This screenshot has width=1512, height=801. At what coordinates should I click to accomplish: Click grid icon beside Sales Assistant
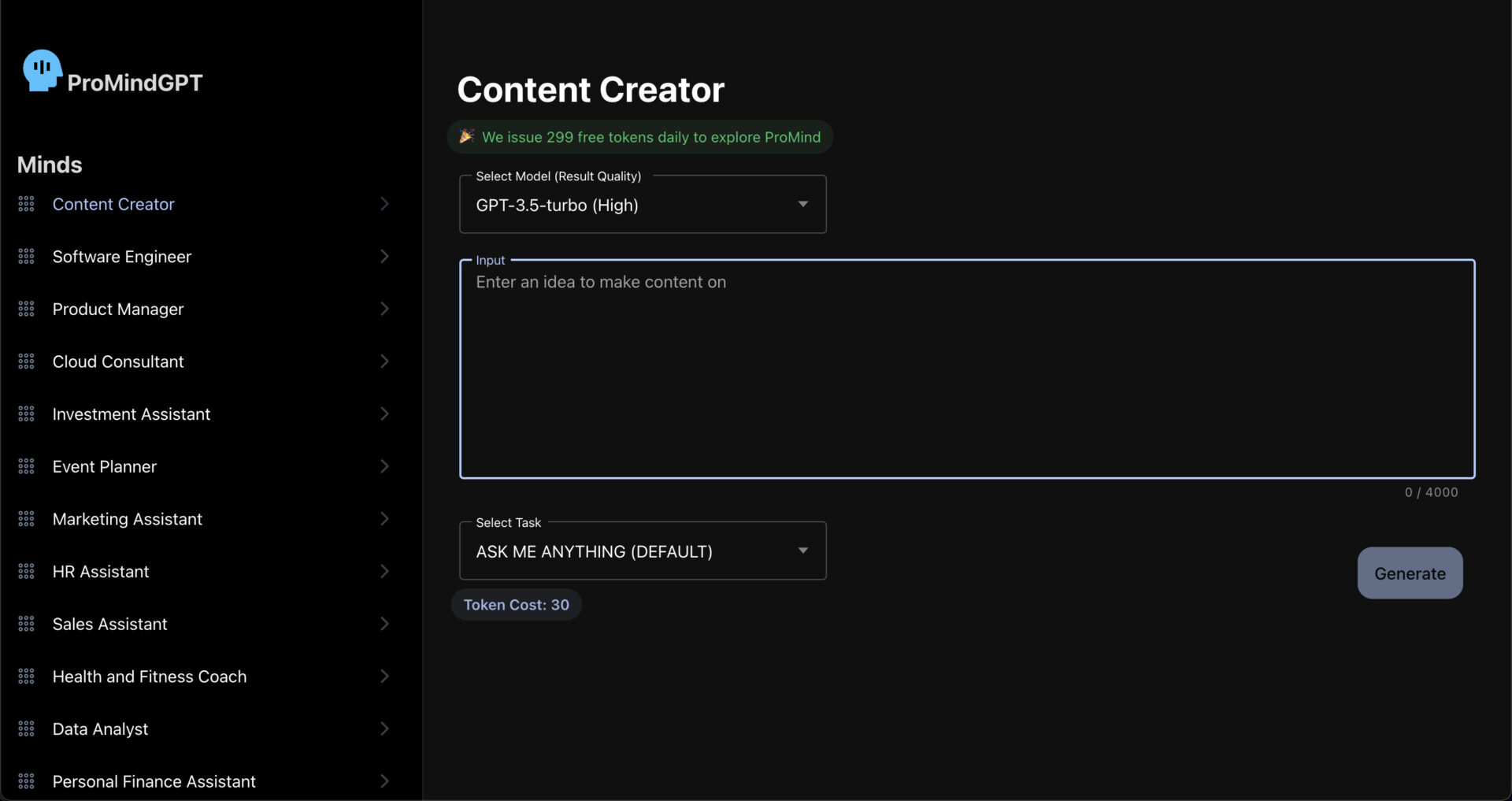[x=26, y=624]
